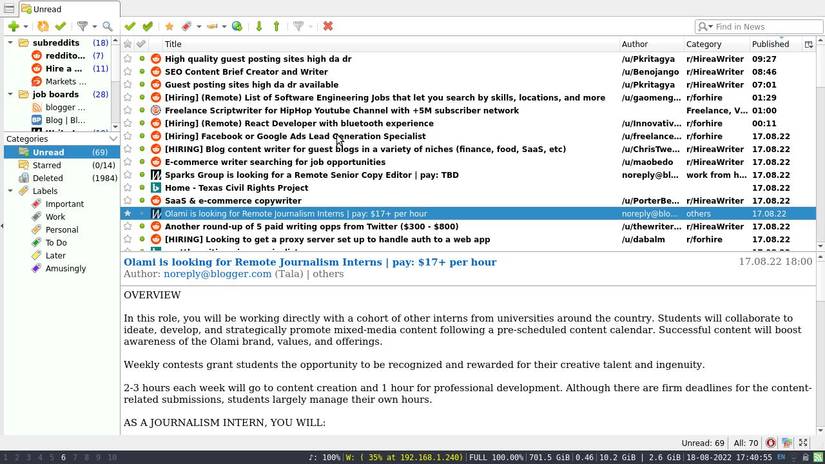This screenshot has width=825, height=464.
Task: Open dropdown next to feed filter funnel
Action: pyautogui.click(x=95, y=27)
